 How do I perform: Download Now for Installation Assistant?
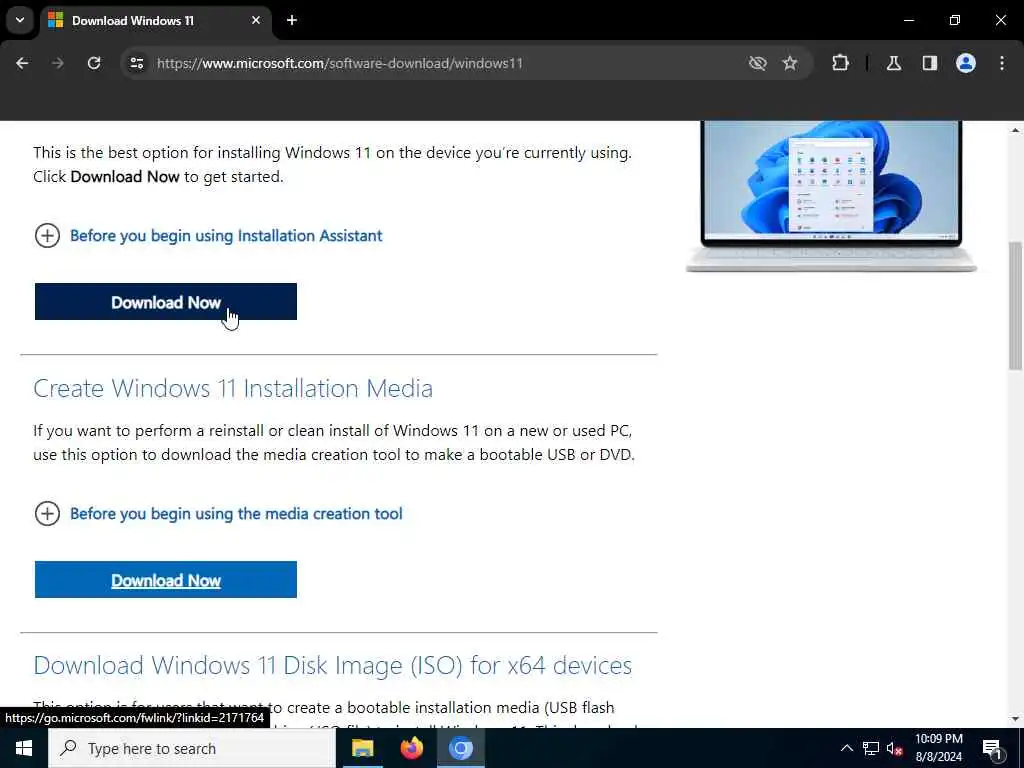(x=166, y=302)
